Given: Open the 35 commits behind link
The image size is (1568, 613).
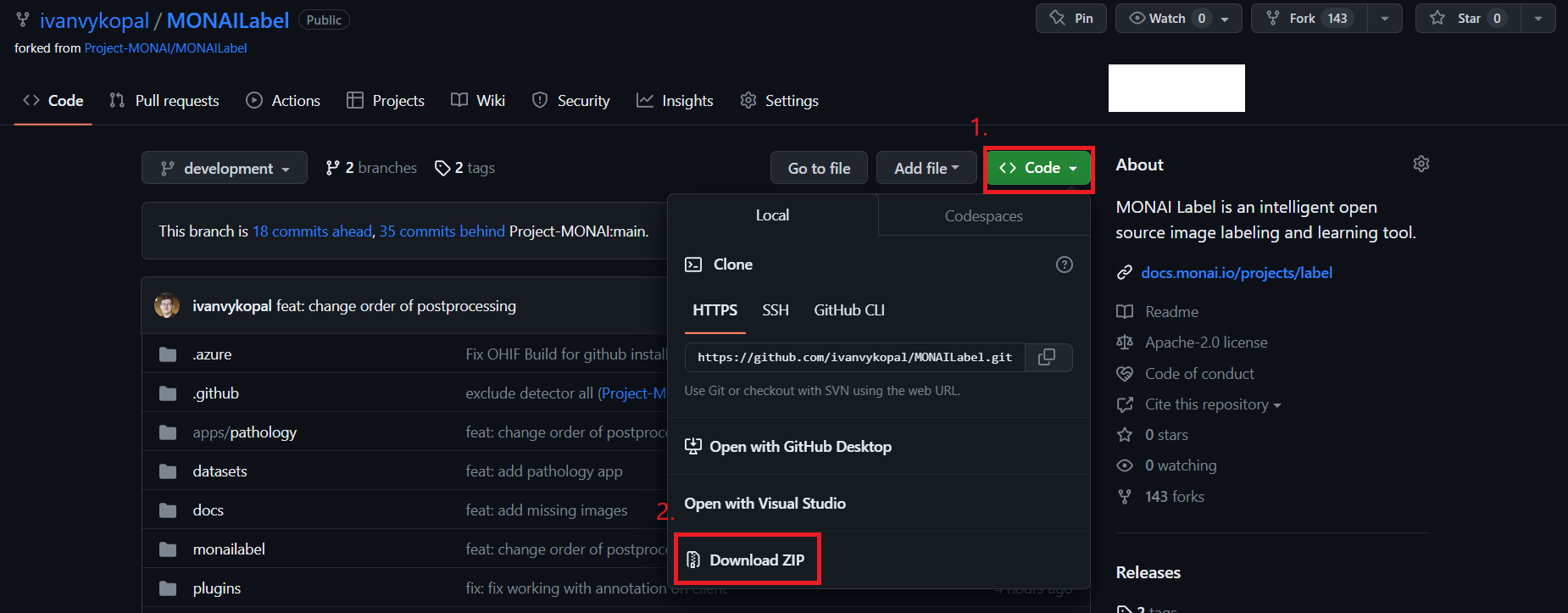Looking at the screenshot, I should 442,231.
